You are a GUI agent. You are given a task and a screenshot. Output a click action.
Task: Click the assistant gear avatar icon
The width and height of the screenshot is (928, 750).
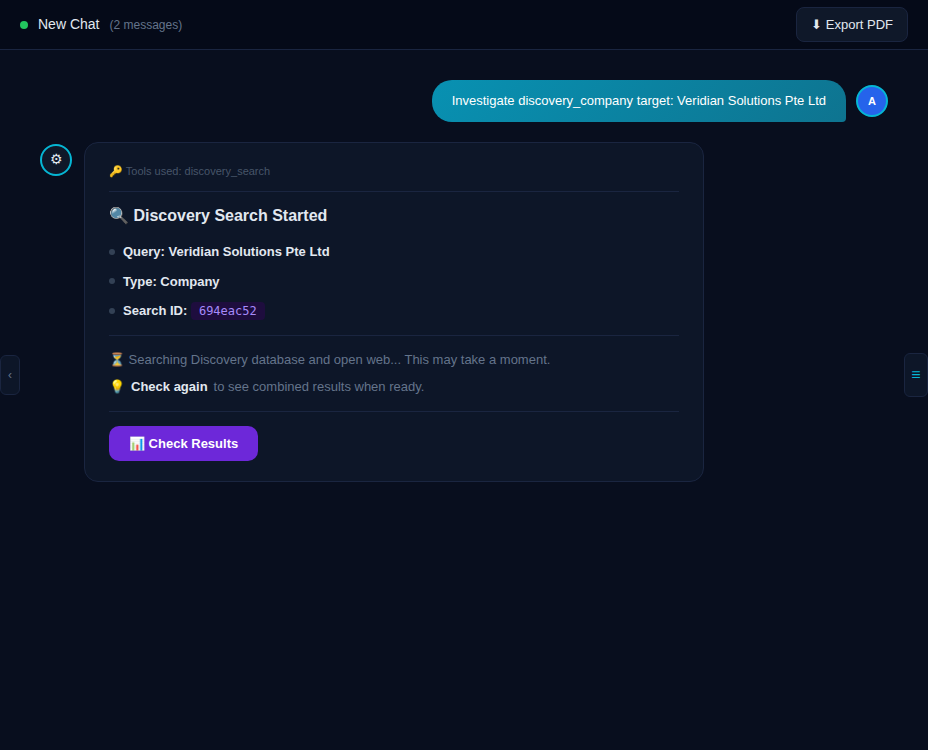(56, 159)
